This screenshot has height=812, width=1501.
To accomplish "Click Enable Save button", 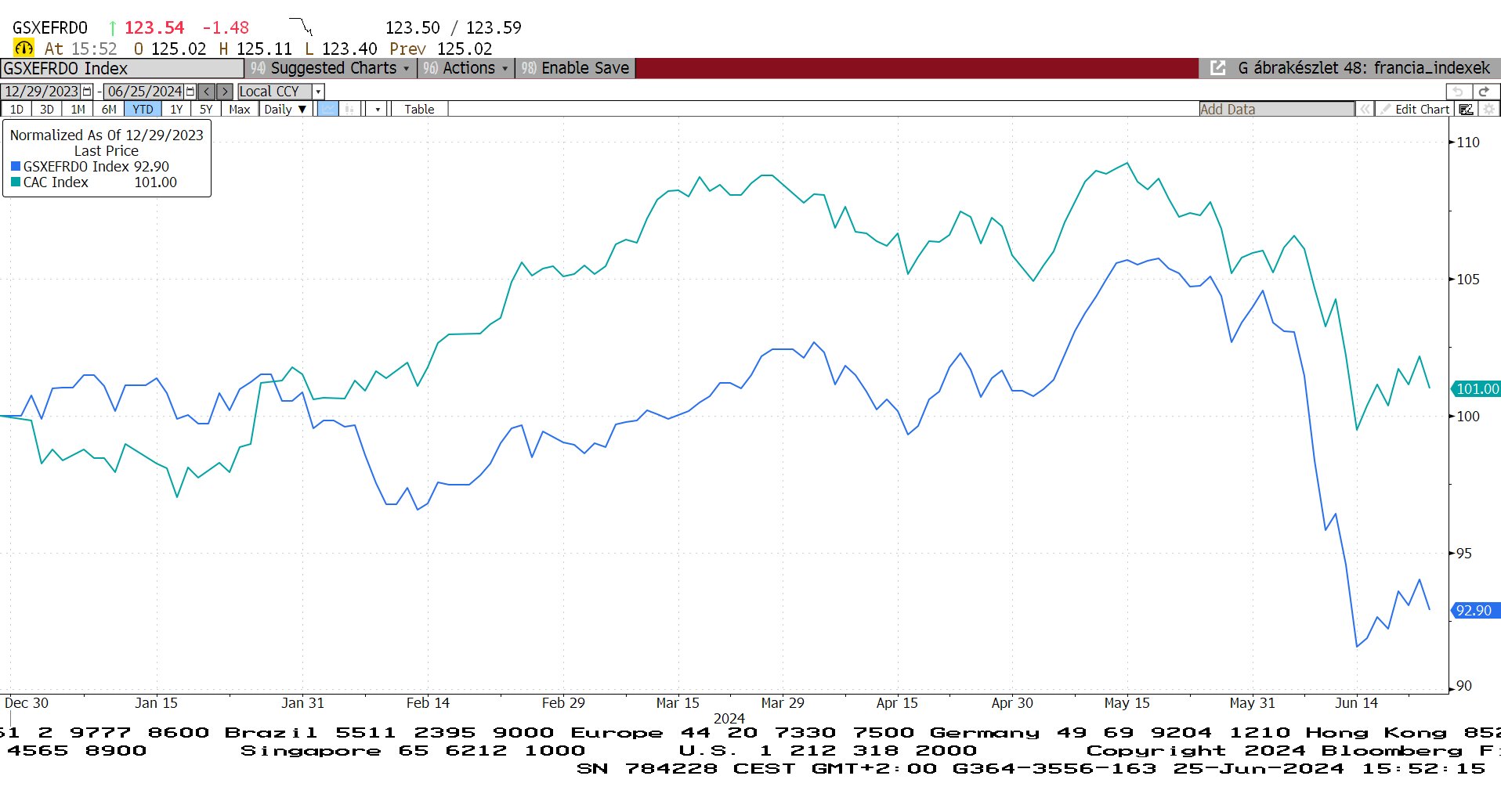I will (576, 68).
